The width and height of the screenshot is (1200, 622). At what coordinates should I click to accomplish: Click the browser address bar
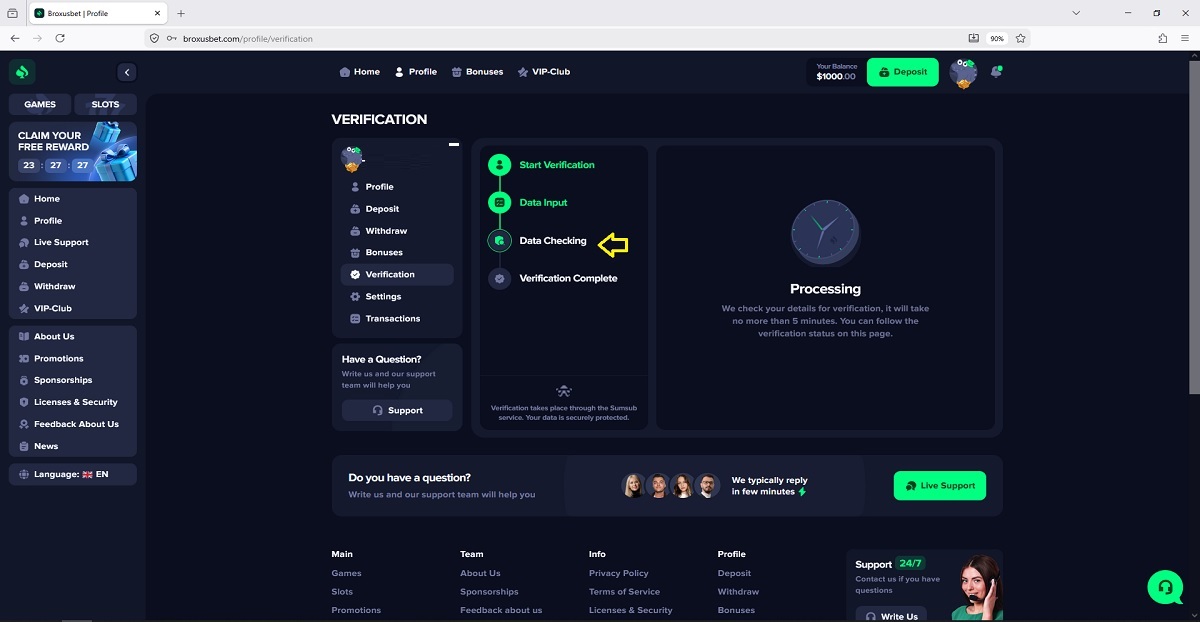coord(560,38)
